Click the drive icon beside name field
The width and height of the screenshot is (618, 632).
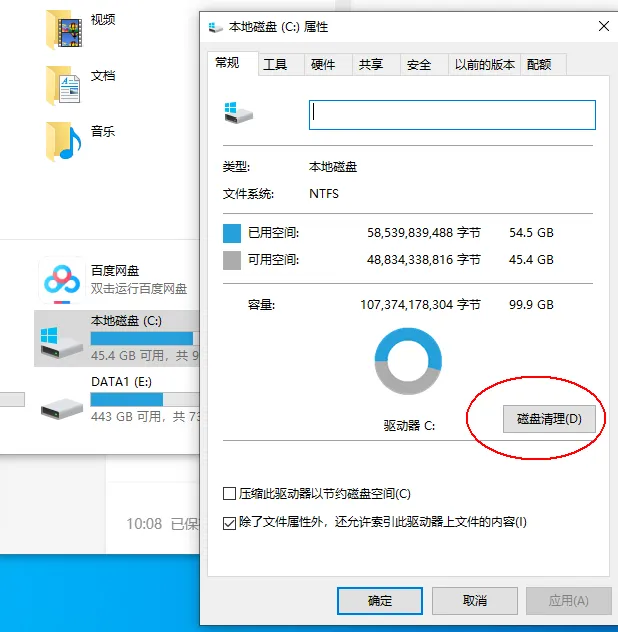[x=239, y=112]
